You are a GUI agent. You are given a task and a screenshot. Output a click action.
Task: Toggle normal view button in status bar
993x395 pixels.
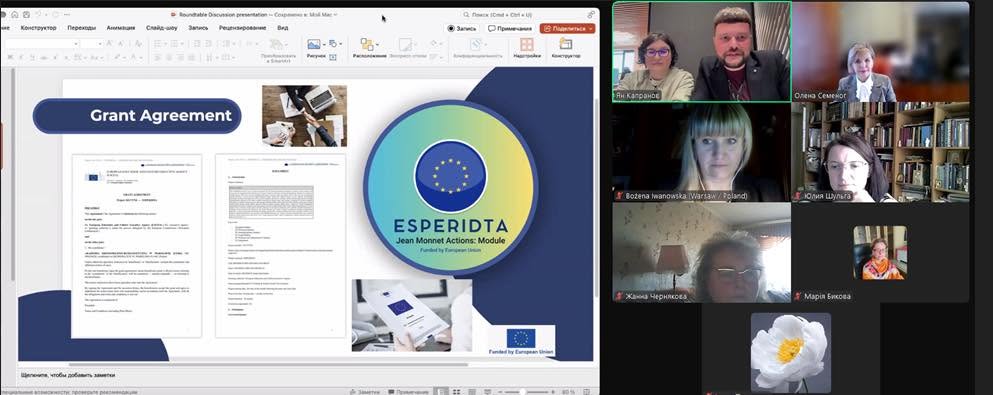tap(442, 392)
